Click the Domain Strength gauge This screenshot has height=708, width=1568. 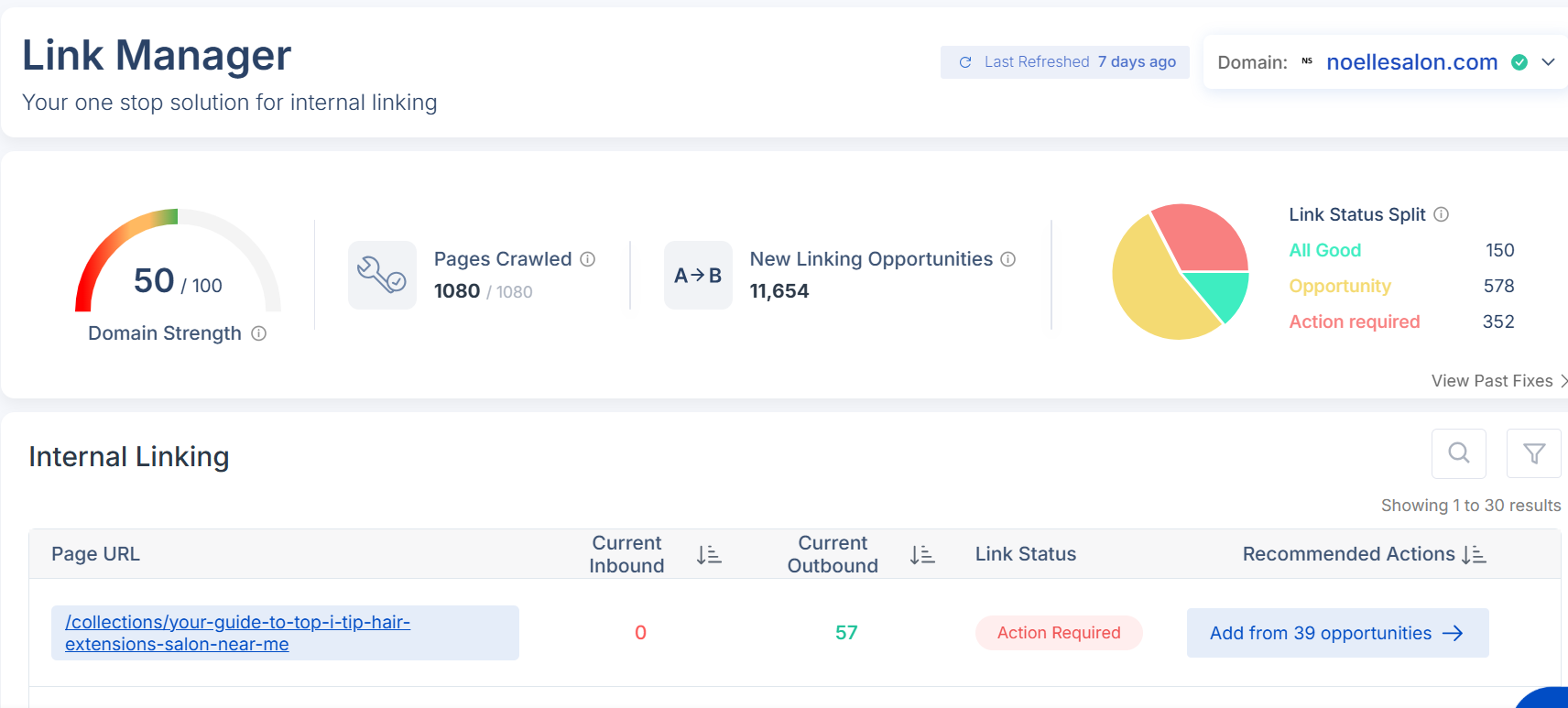[x=178, y=261]
